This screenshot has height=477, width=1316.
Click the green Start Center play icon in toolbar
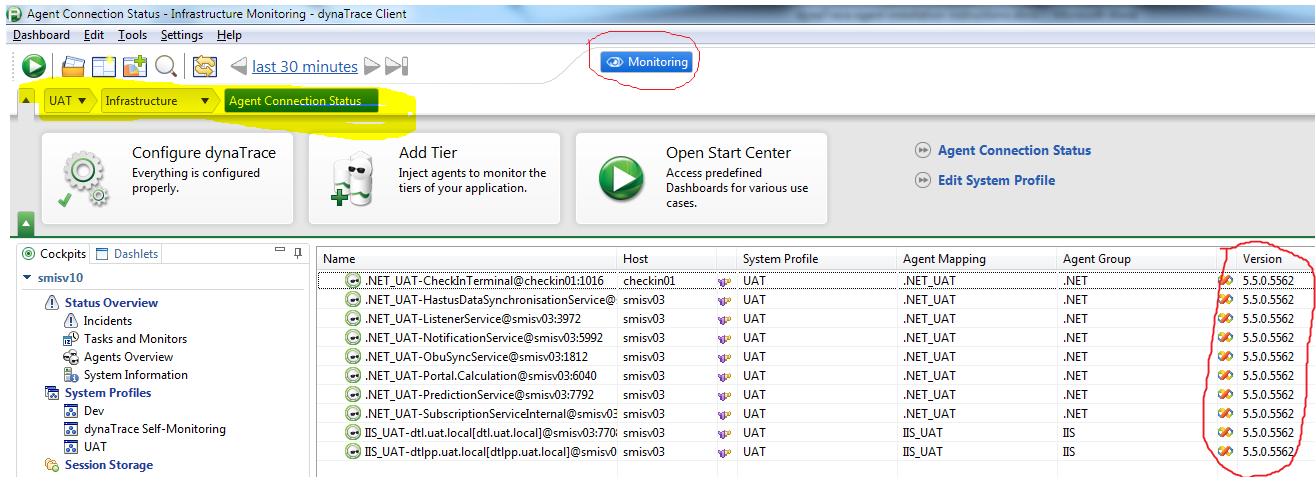tap(34, 67)
